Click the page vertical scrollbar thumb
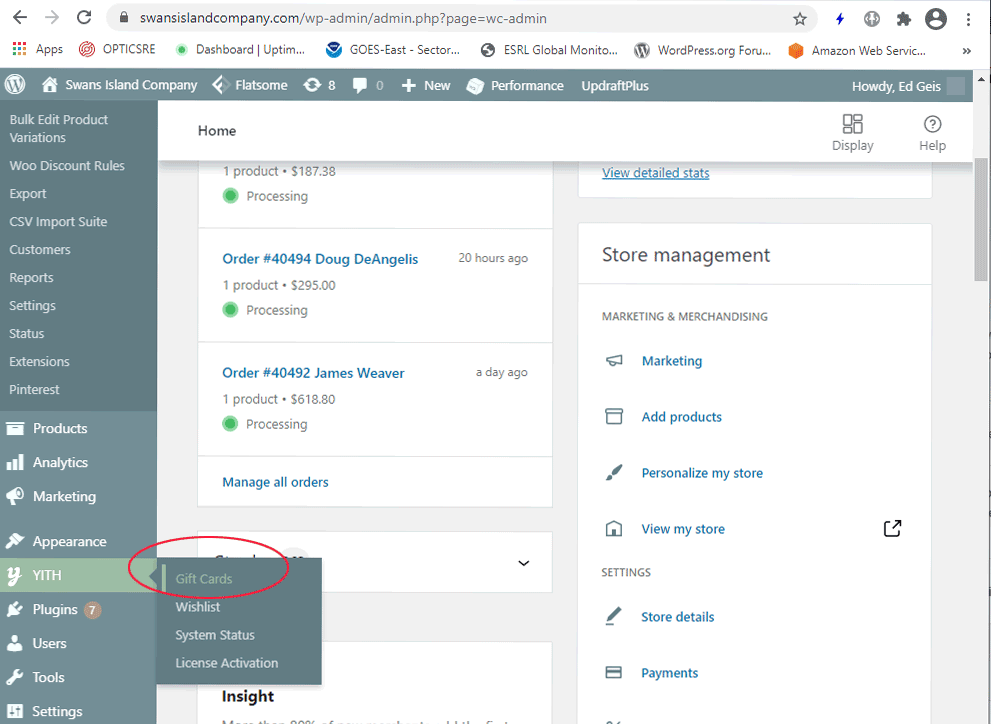This screenshot has height=724, width=991. [x=980, y=219]
